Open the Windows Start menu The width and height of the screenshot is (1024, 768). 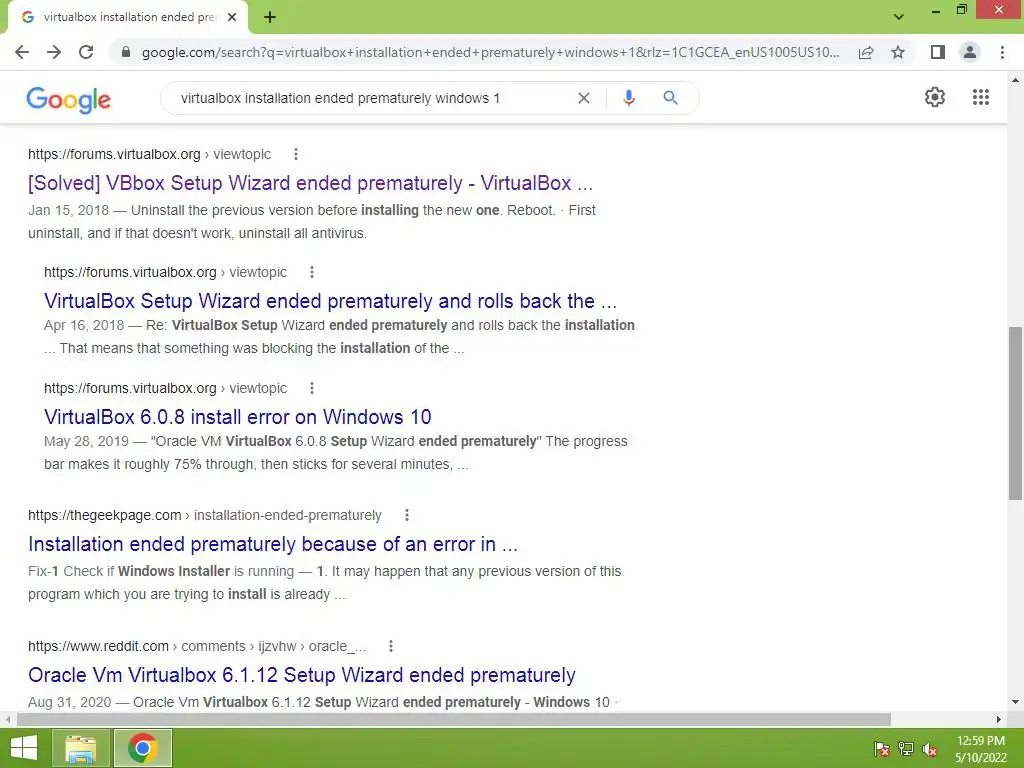(24, 748)
